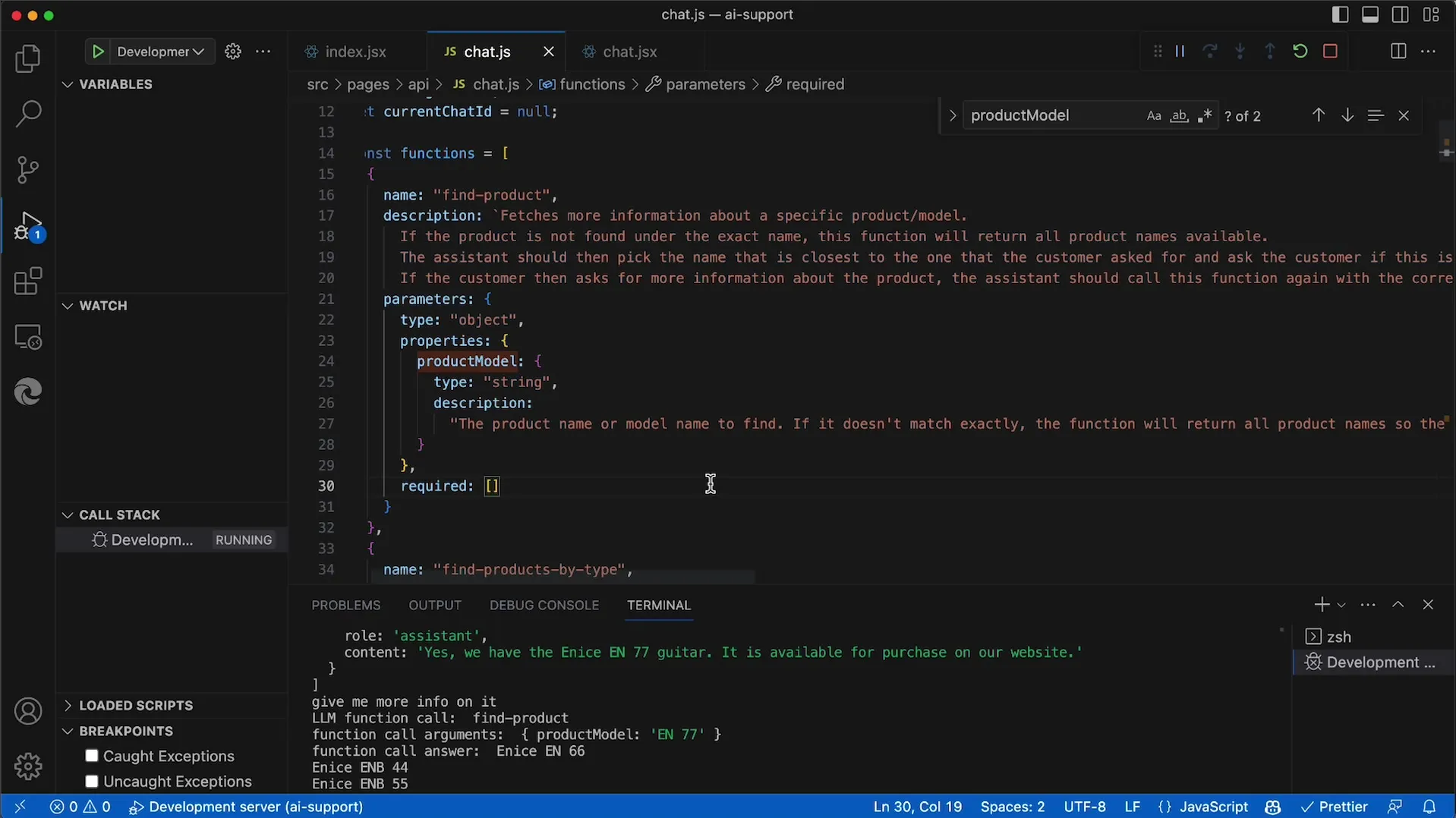The width and height of the screenshot is (1456, 818).
Task: Open editor more actions menu
Action: click(x=1429, y=52)
